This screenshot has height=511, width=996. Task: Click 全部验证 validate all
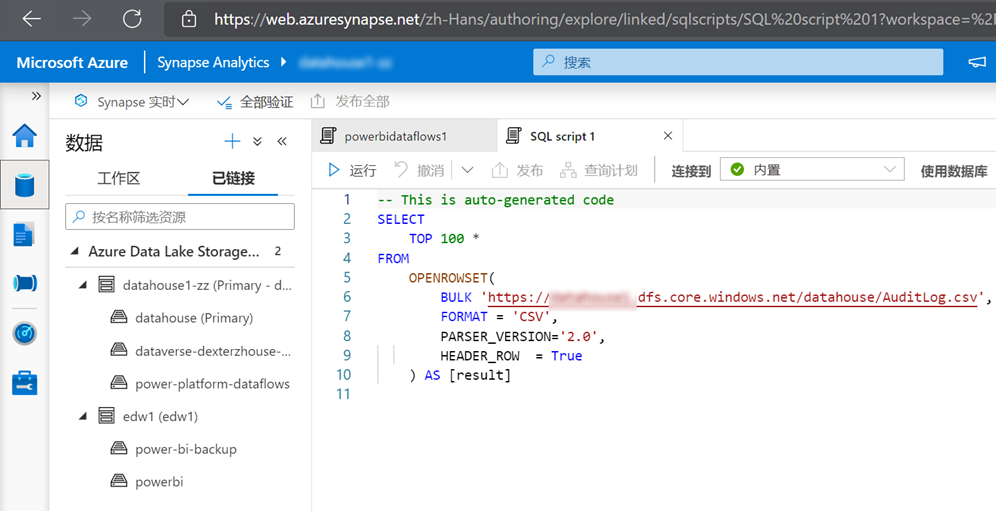(x=255, y=102)
